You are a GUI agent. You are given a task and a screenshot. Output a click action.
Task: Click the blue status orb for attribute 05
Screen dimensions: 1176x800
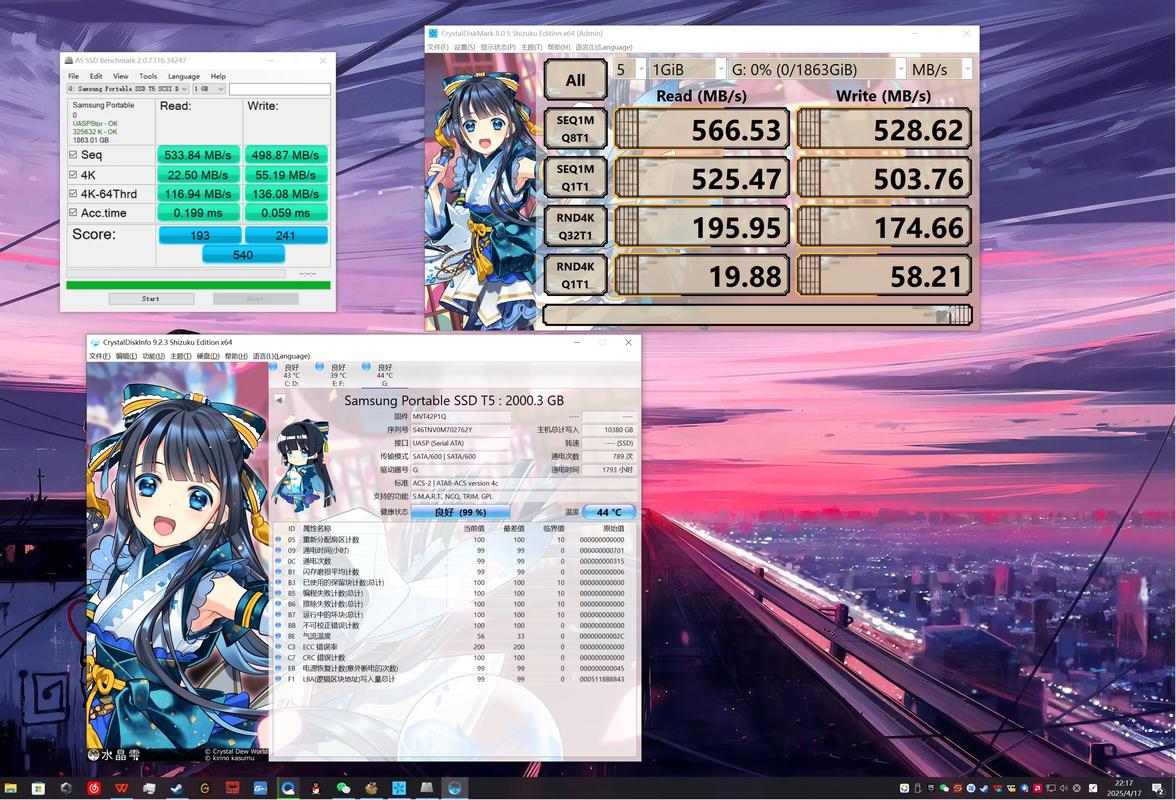[279, 540]
